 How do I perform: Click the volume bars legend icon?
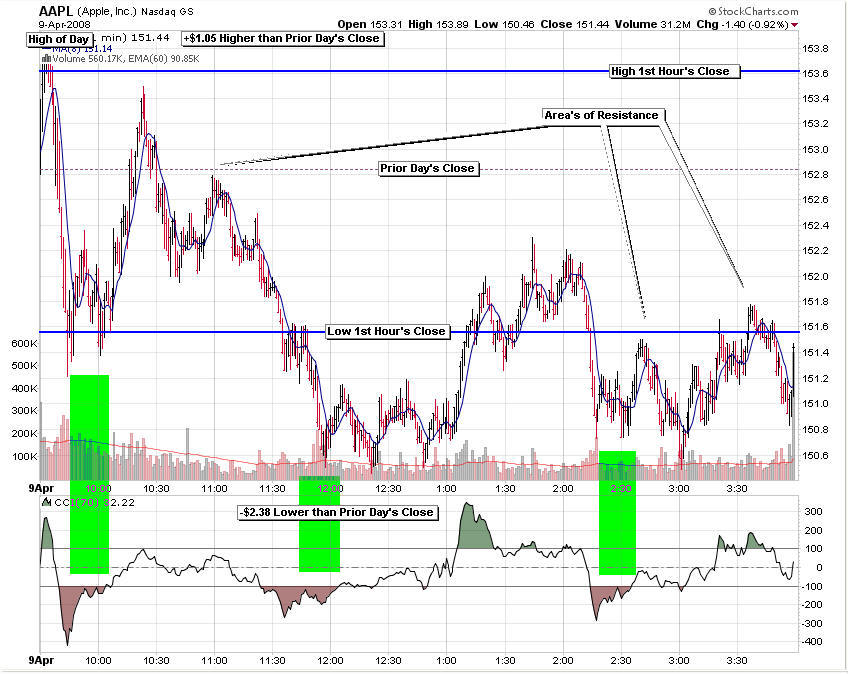46,59
